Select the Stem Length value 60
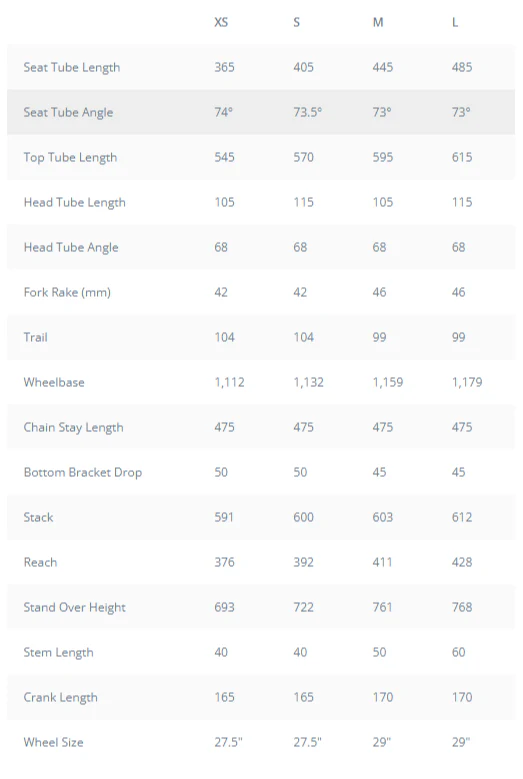The width and height of the screenshot is (523, 779). [x=458, y=652]
